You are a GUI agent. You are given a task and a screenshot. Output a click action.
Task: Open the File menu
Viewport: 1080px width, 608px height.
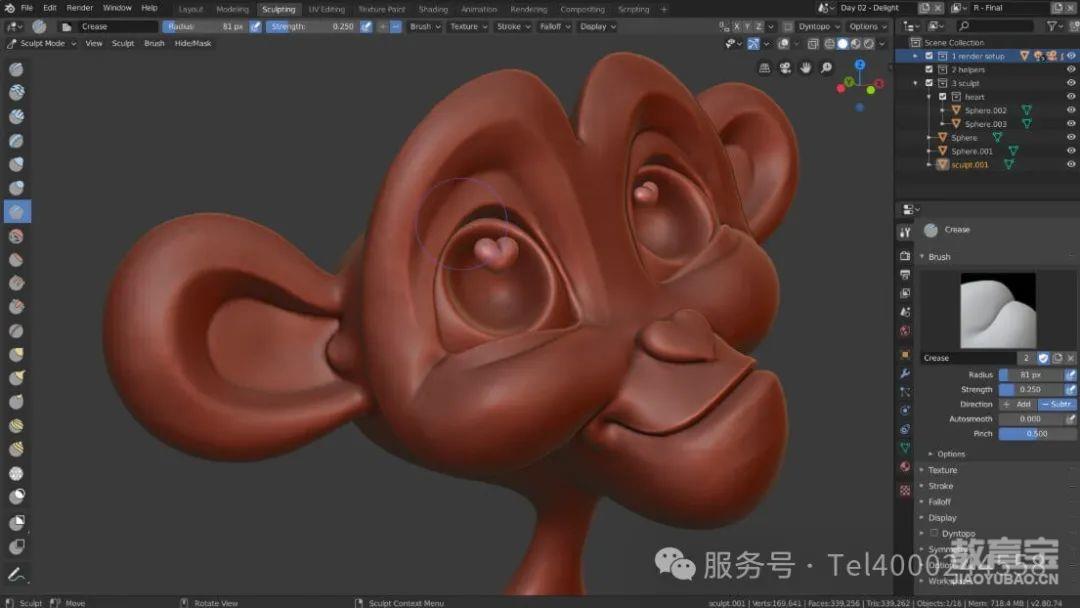(27, 8)
